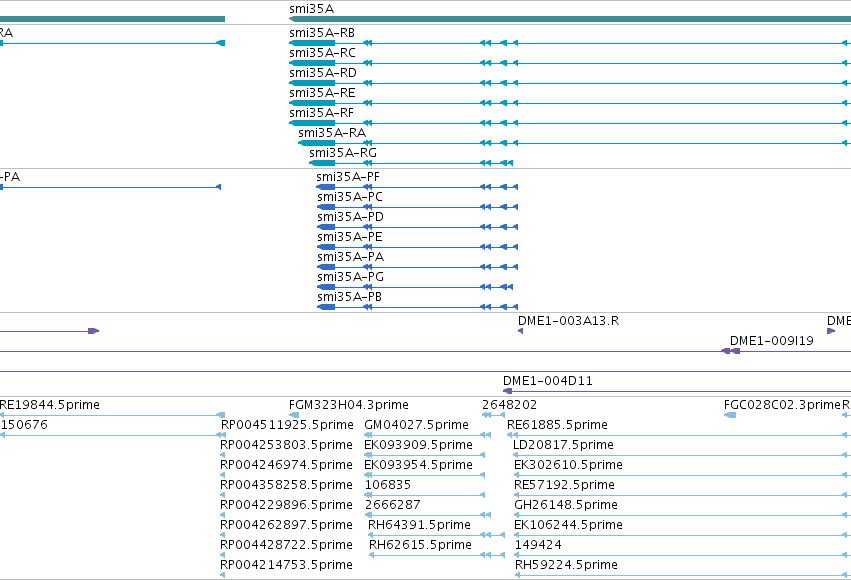The width and height of the screenshot is (851, 580).
Task: Click protein feature smi35A-PF
Action: coord(348,177)
